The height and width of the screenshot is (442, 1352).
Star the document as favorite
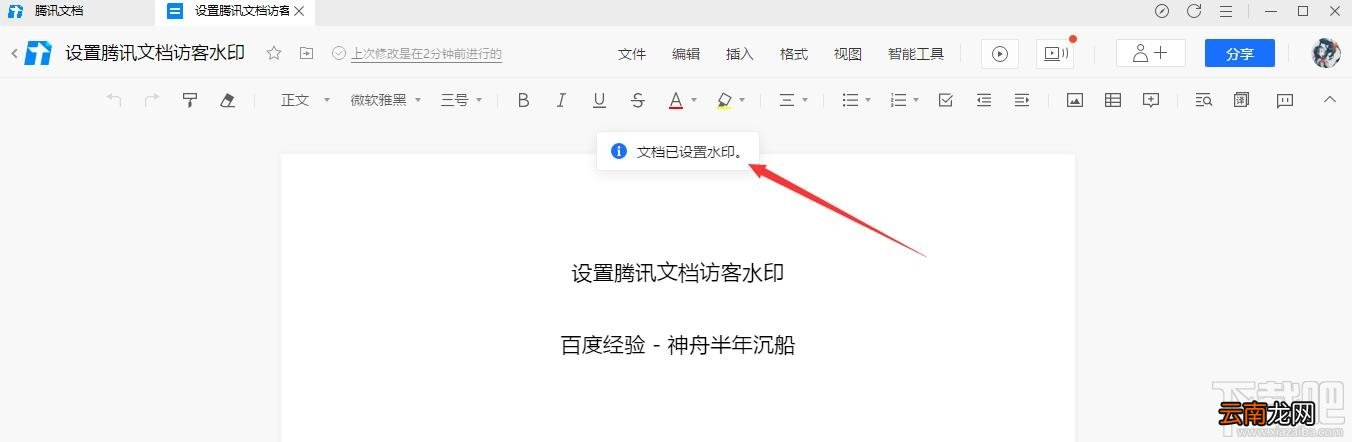(x=274, y=53)
